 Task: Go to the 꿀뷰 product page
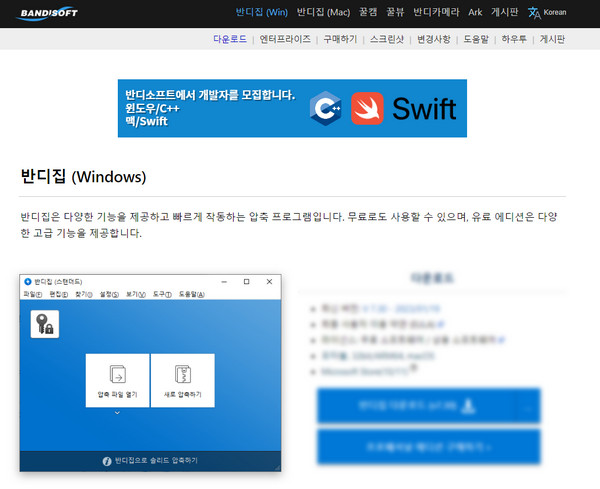395,12
